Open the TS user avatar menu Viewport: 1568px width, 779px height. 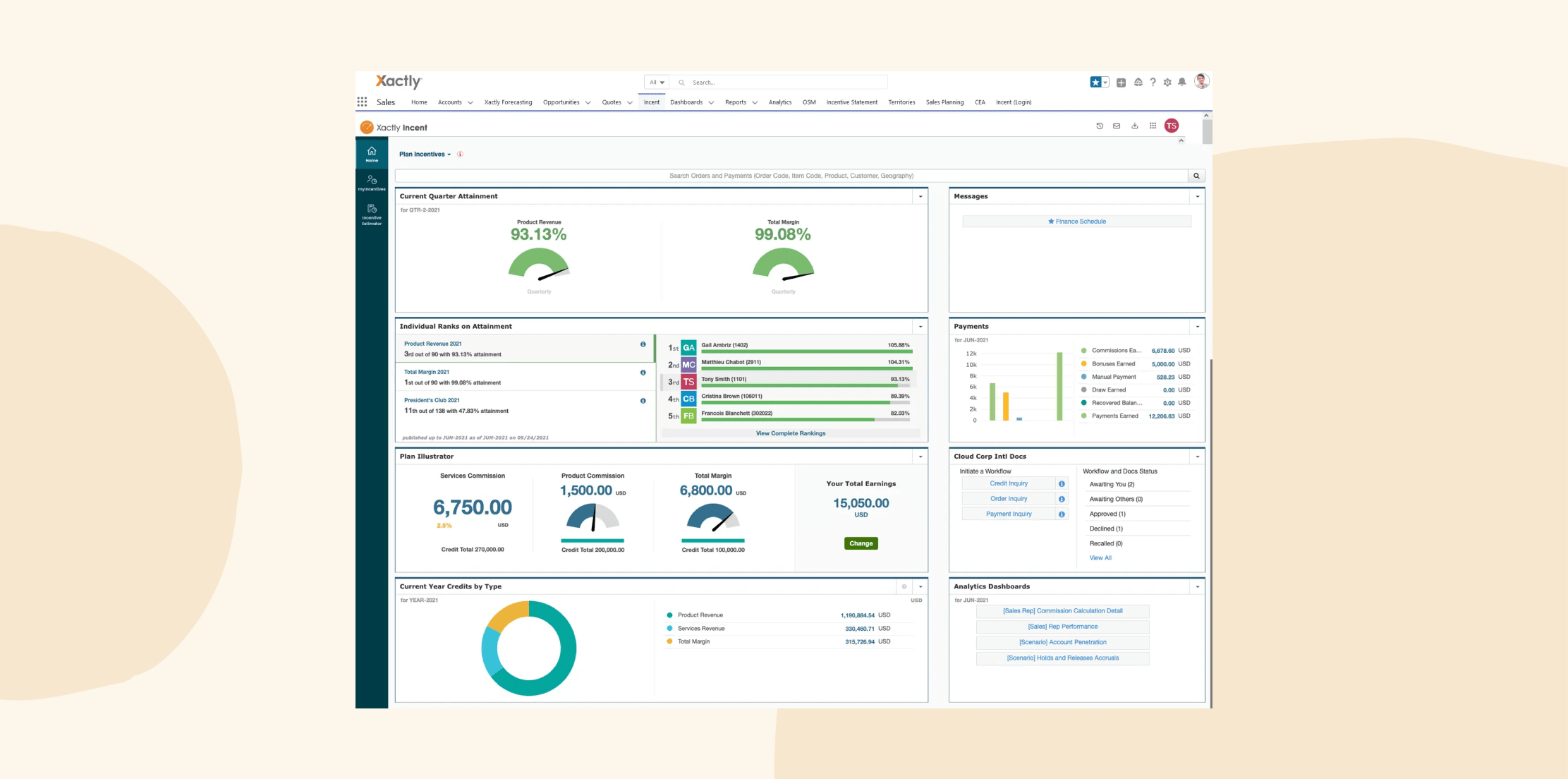1172,126
